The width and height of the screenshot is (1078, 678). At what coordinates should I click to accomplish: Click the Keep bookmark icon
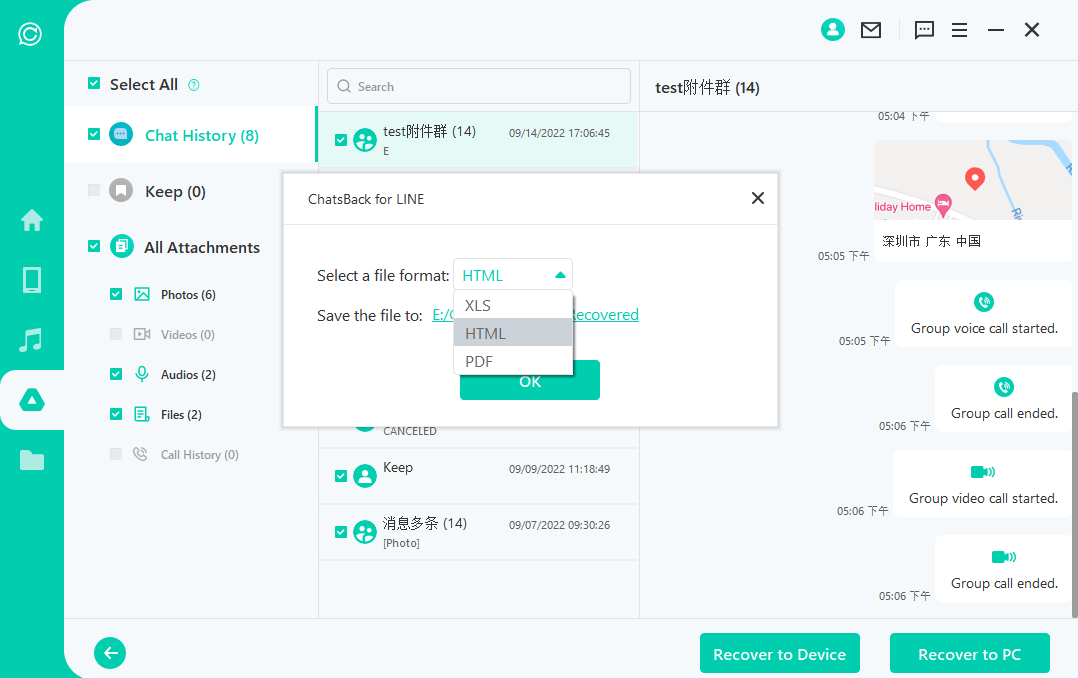pos(121,190)
